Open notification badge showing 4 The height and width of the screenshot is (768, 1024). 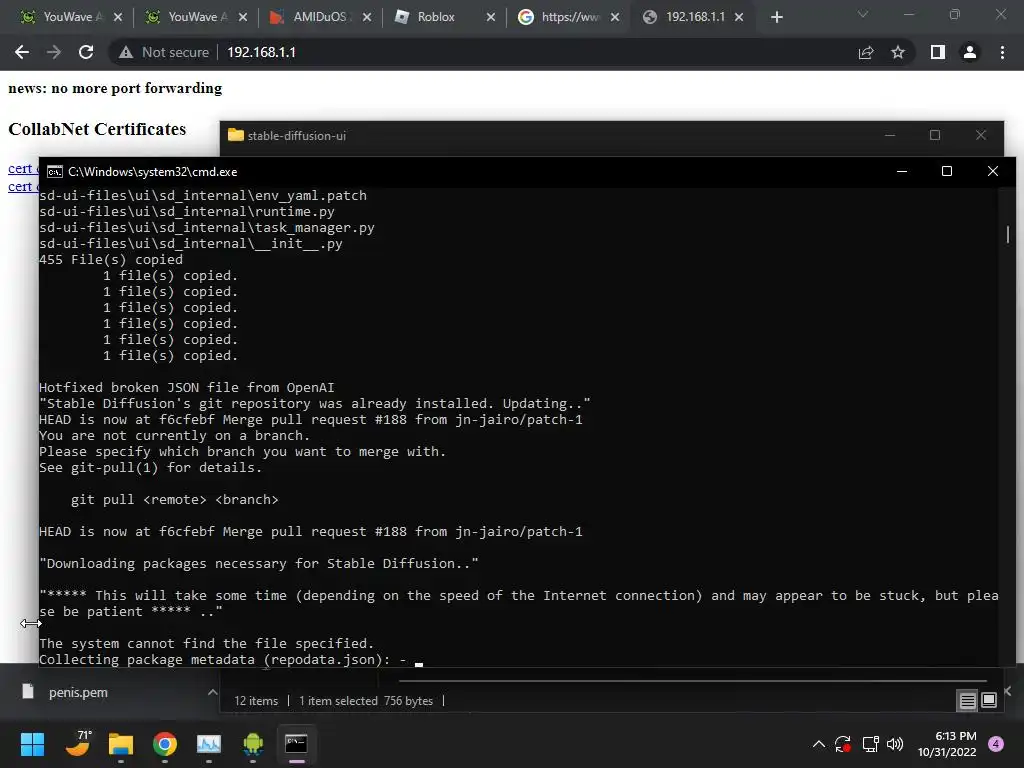(x=996, y=744)
